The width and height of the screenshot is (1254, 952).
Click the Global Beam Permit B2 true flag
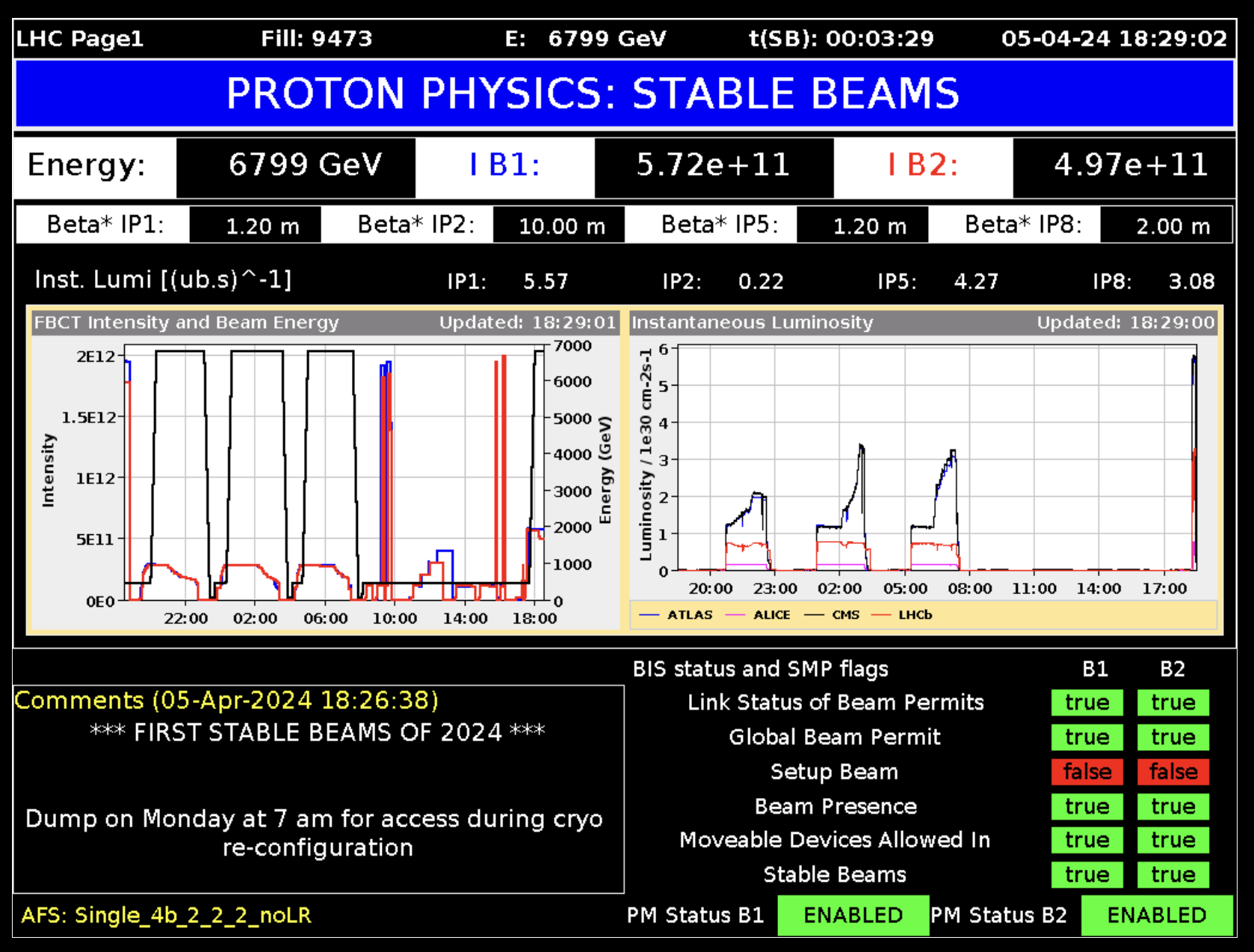coord(1173,738)
